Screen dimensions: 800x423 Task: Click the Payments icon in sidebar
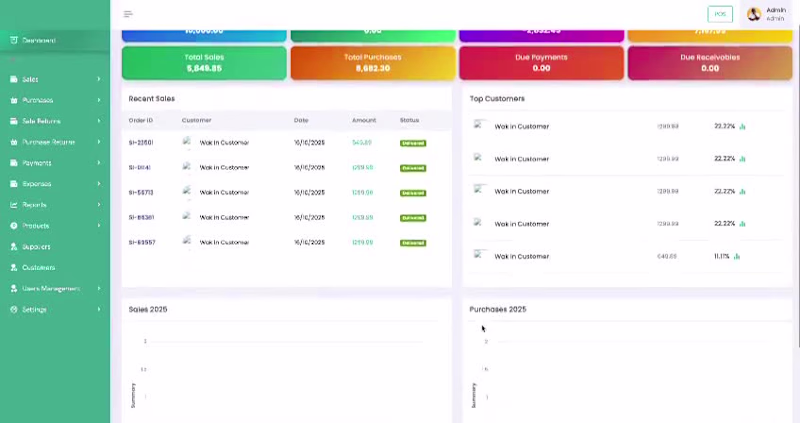(x=14, y=163)
